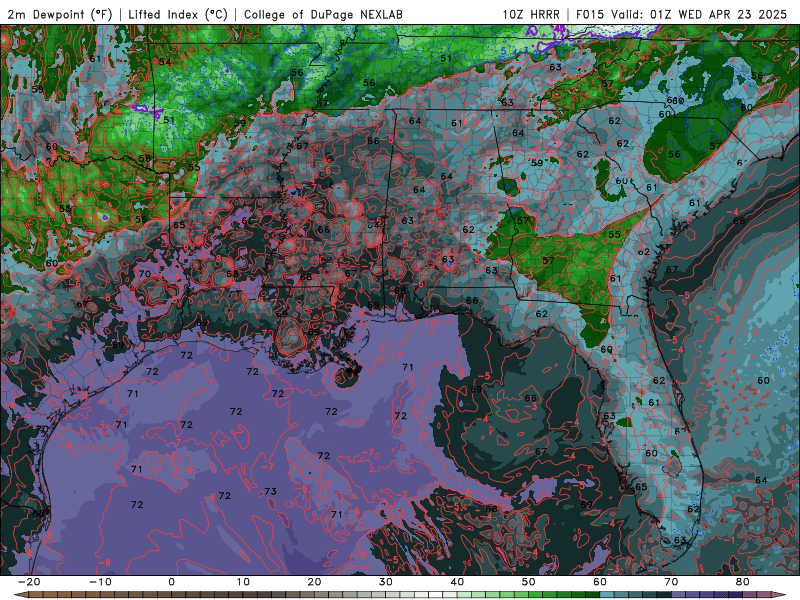The image size is (800, 600).
Task: Click the "10Z HRRR" model run label
Action: tap(531, 14)
